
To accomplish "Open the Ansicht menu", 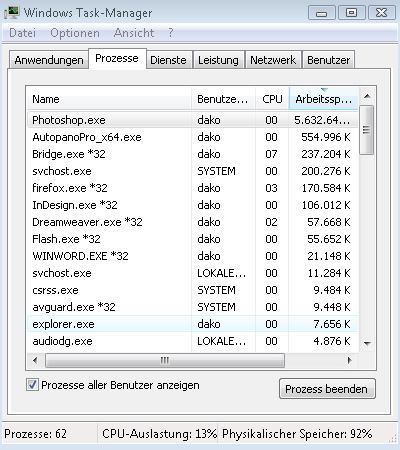I will (x=134, y=33).
